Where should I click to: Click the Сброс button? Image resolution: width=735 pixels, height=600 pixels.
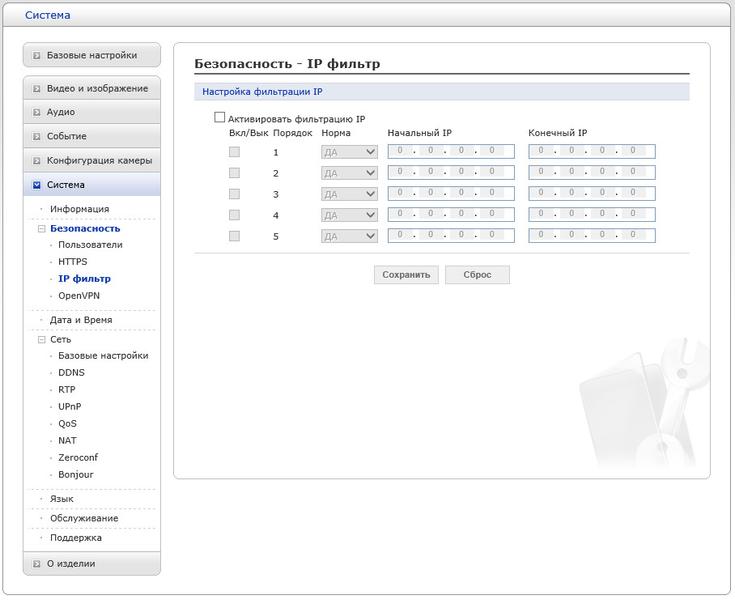pyautogui.click(x=477, y=275)
